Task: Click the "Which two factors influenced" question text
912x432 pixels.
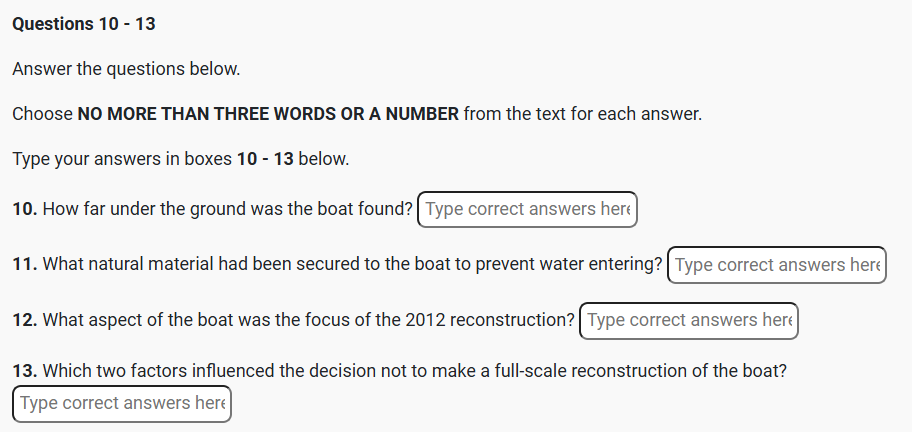Action: click(160, 371)
